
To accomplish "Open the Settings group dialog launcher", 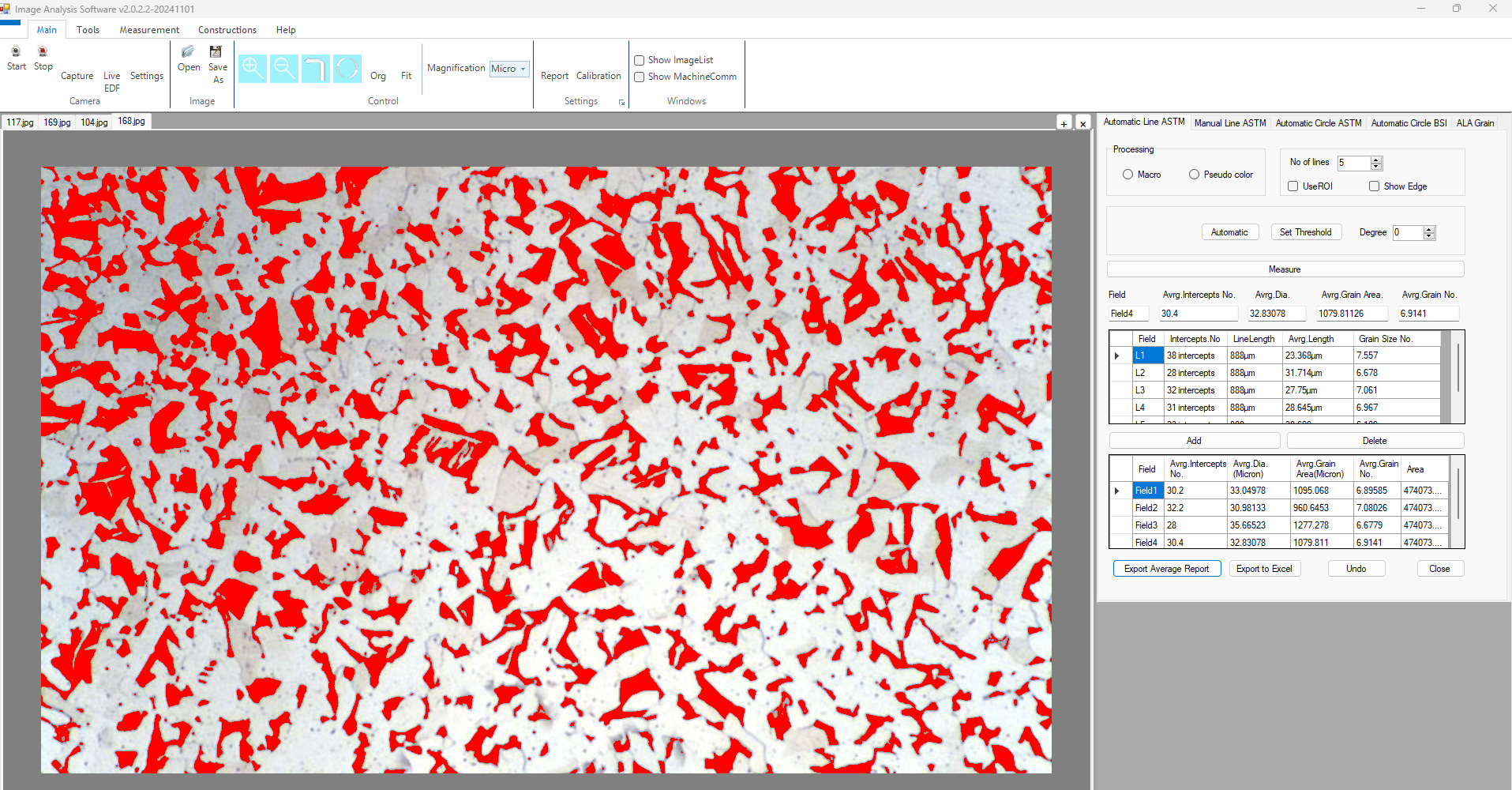I will click(621, 102).
